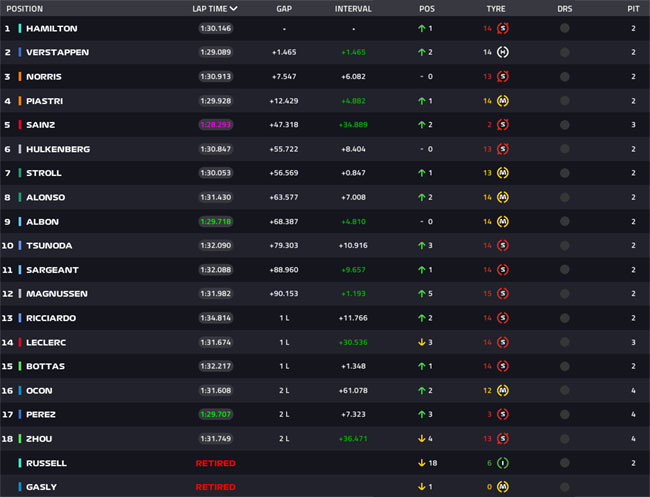Click Sargeant's soft tyre icon
Viewport: 650px width, 497px height.
[x=503, y=270]
